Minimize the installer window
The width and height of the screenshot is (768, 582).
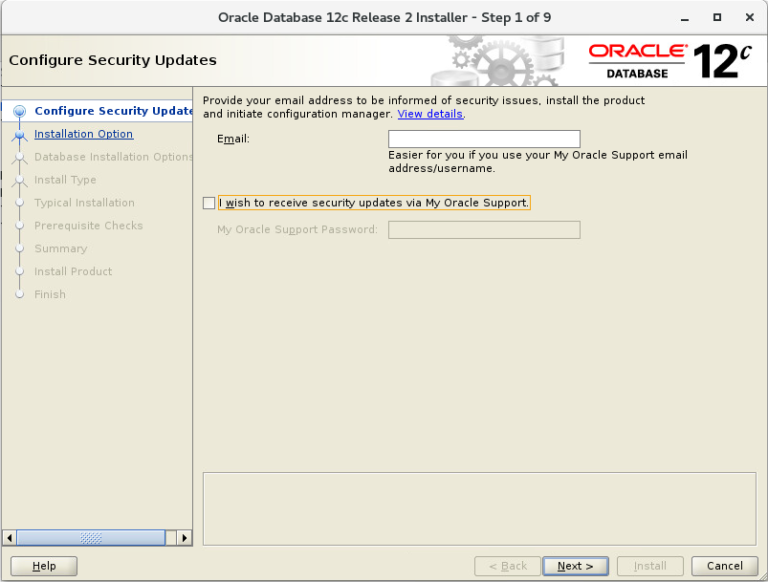click(x=685, y=18)
